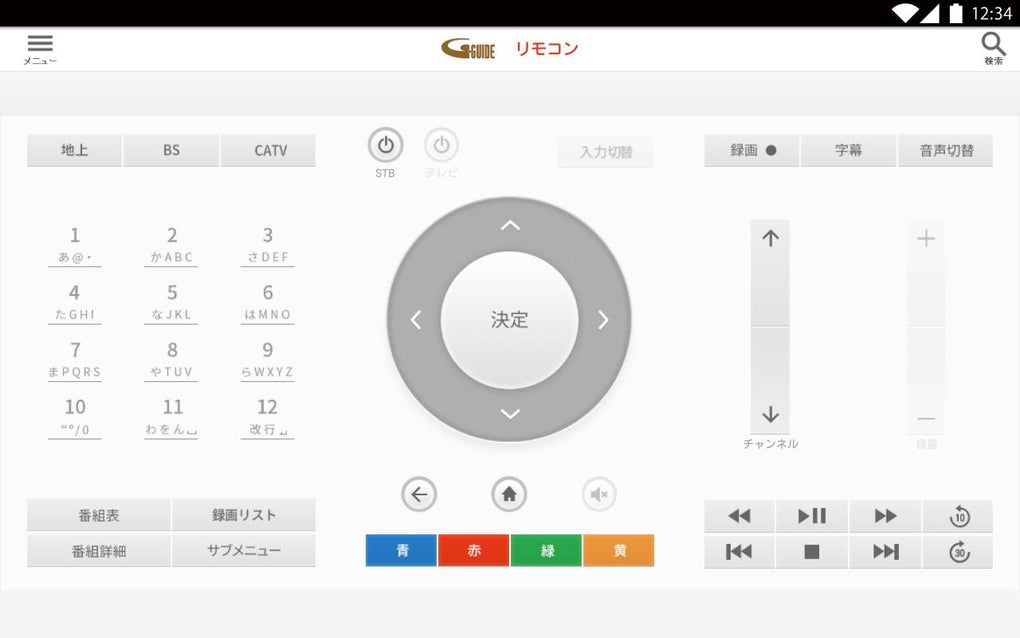Screen dimensions: 1020x638
Task: Start recording with the 録画 button
Action: [750, 150]
